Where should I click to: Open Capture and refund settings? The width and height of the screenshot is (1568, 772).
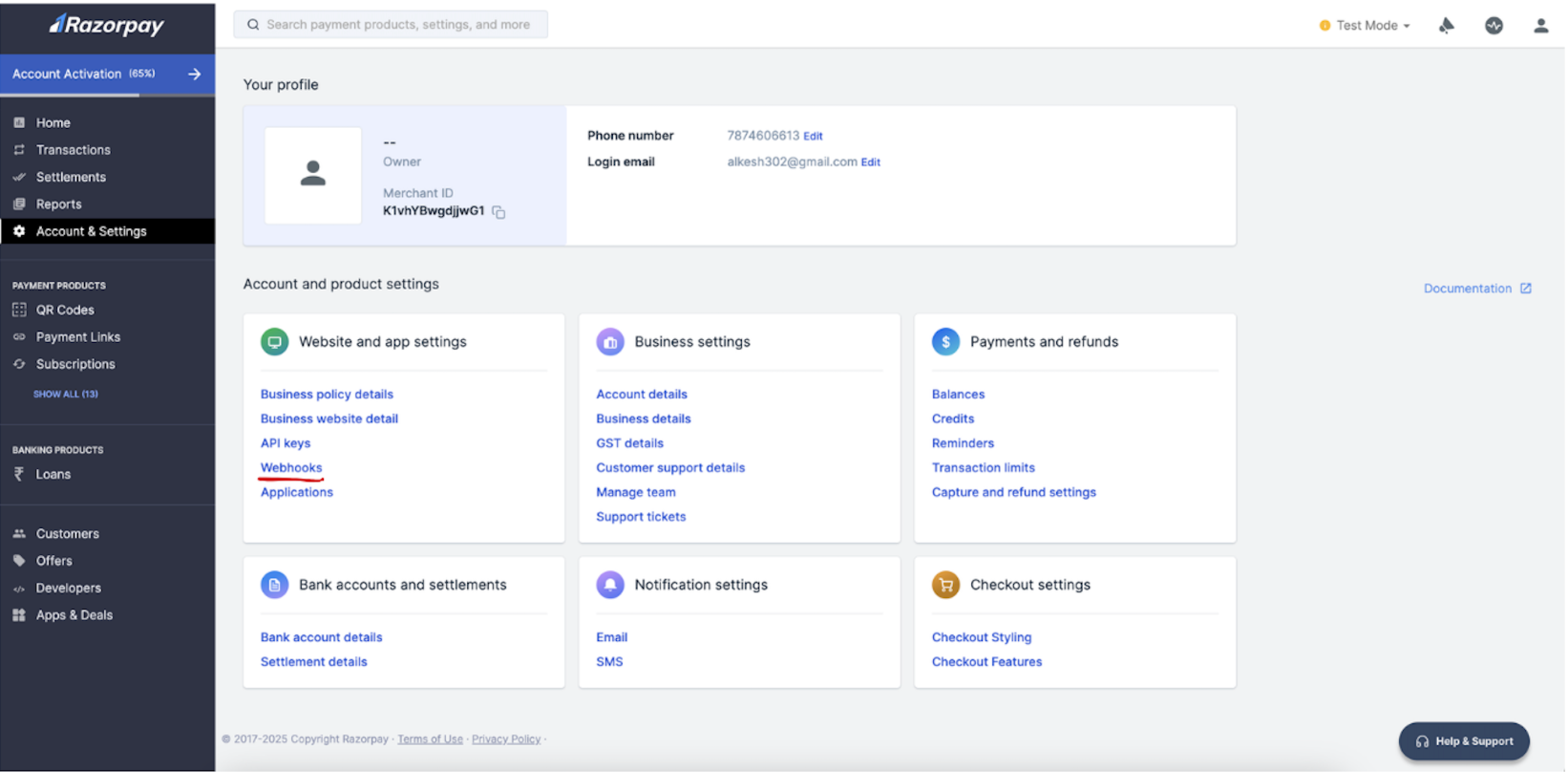pyautogui.click(x=1013, y=492)
